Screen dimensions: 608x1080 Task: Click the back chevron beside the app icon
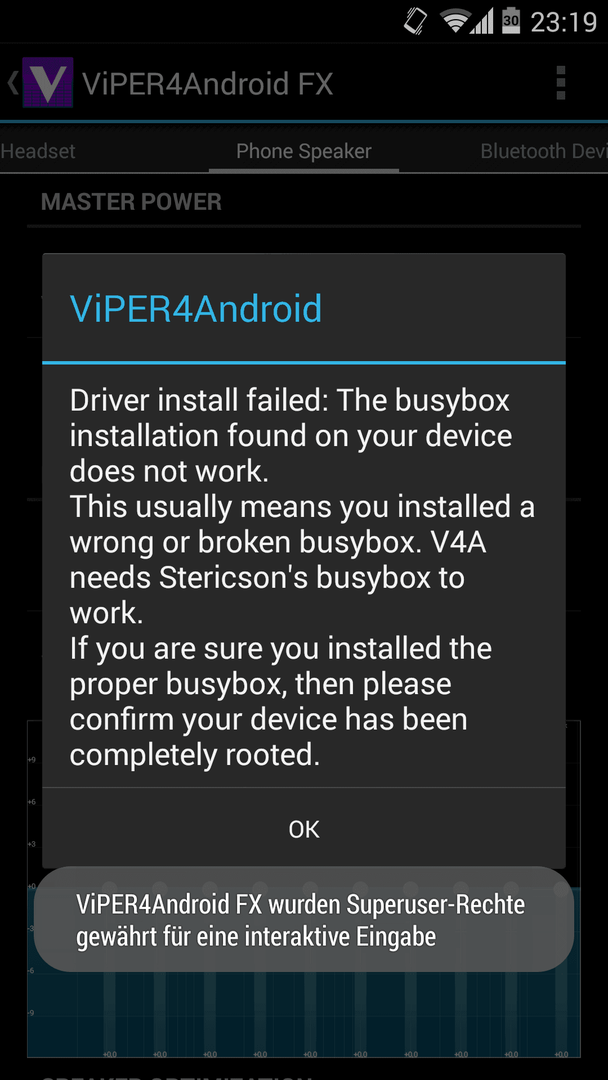coord(12,83)
